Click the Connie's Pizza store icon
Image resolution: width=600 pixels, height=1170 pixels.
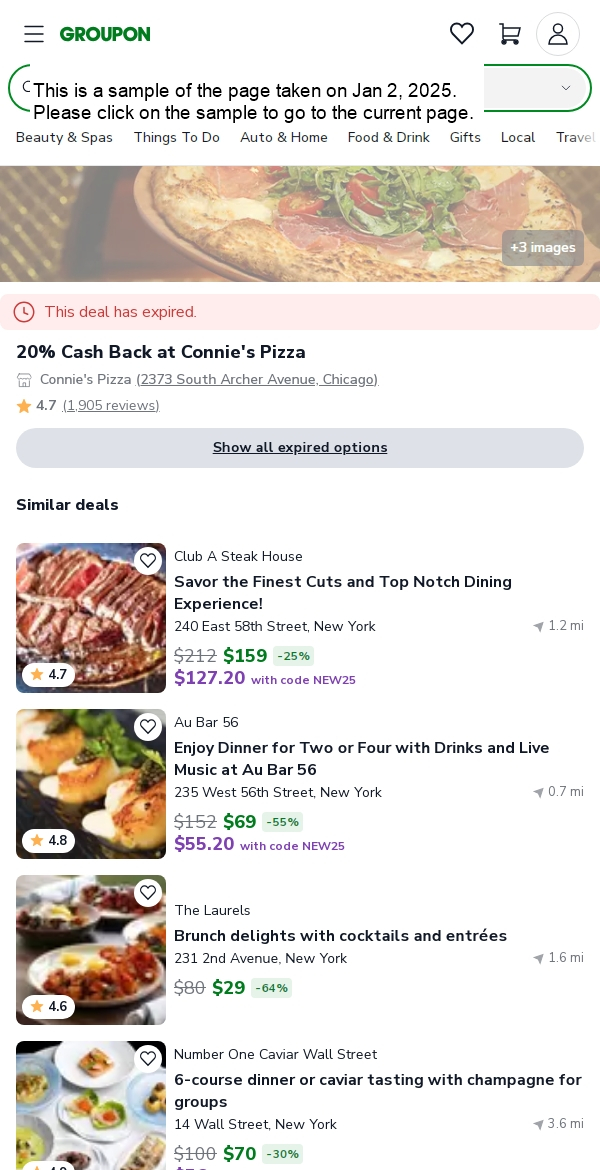[x=25, y=380]
